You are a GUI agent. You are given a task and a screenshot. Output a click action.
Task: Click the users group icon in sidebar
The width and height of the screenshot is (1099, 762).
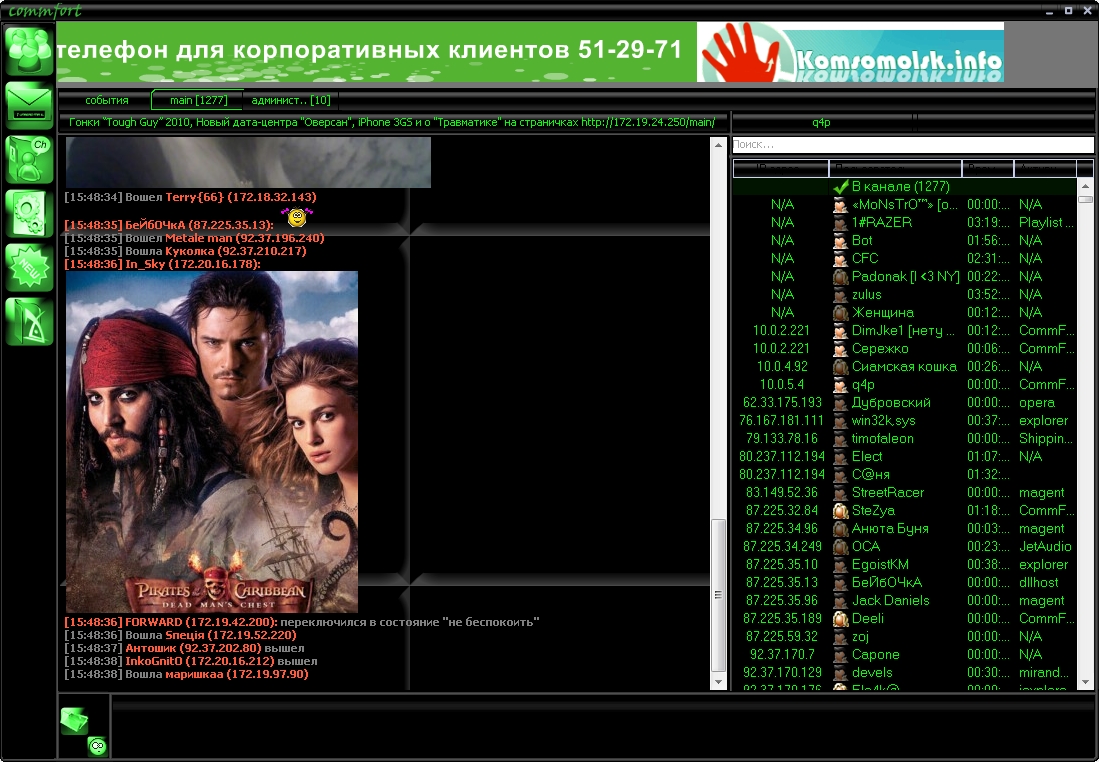(29, 50)
